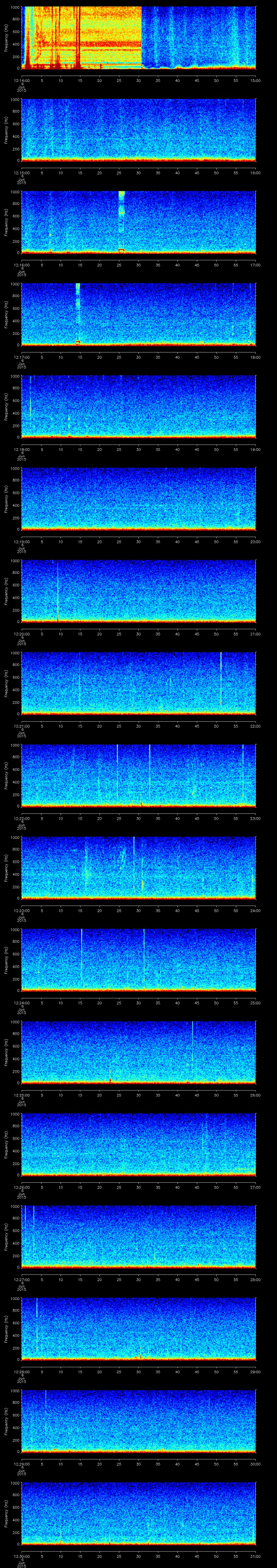The image size is (277, 1568).
Task: Select the spectrogram panel starting at 12:15:00
Action: pos(139,130)
